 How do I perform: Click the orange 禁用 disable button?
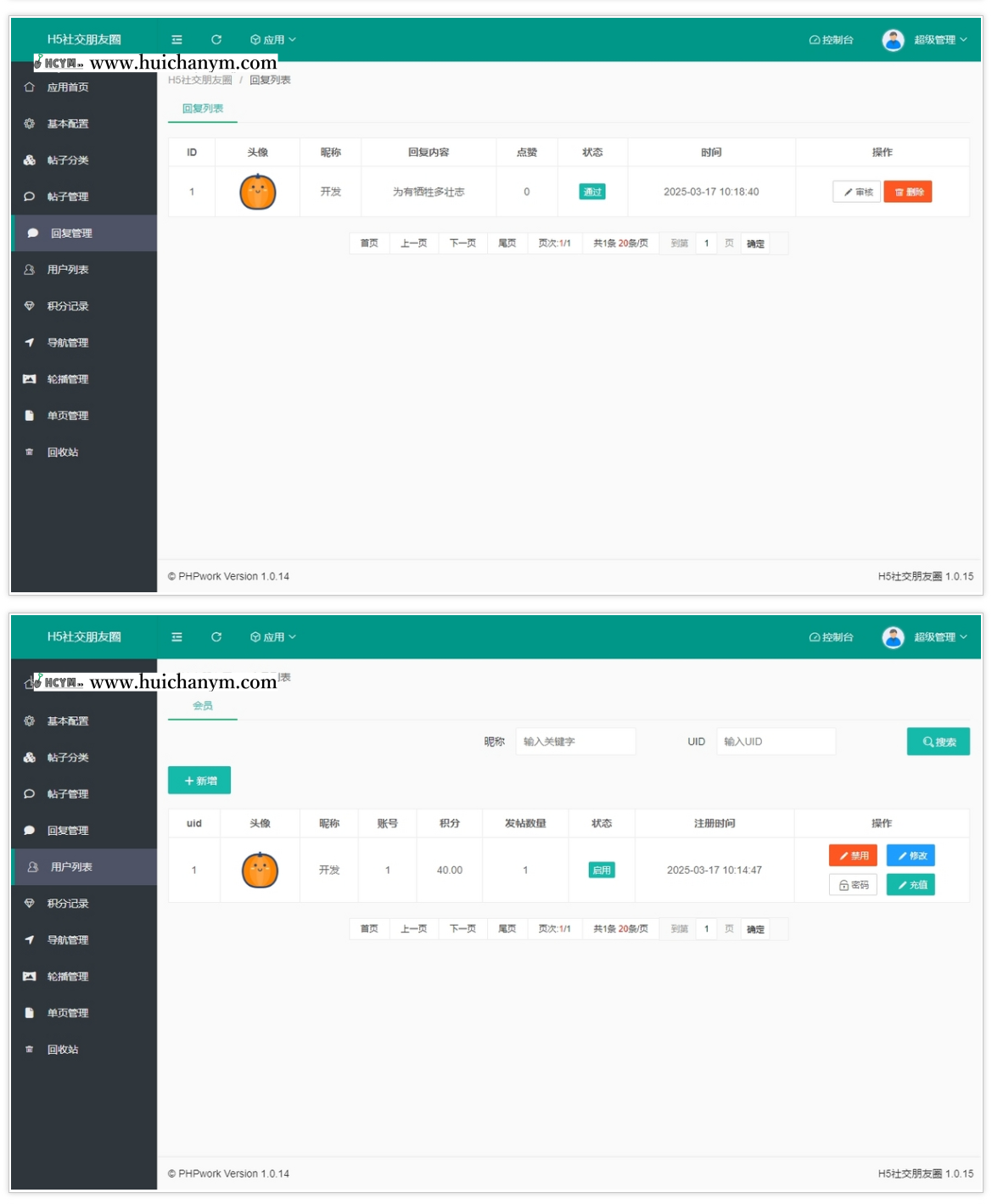pyautogui.click(x=853, y=855)
